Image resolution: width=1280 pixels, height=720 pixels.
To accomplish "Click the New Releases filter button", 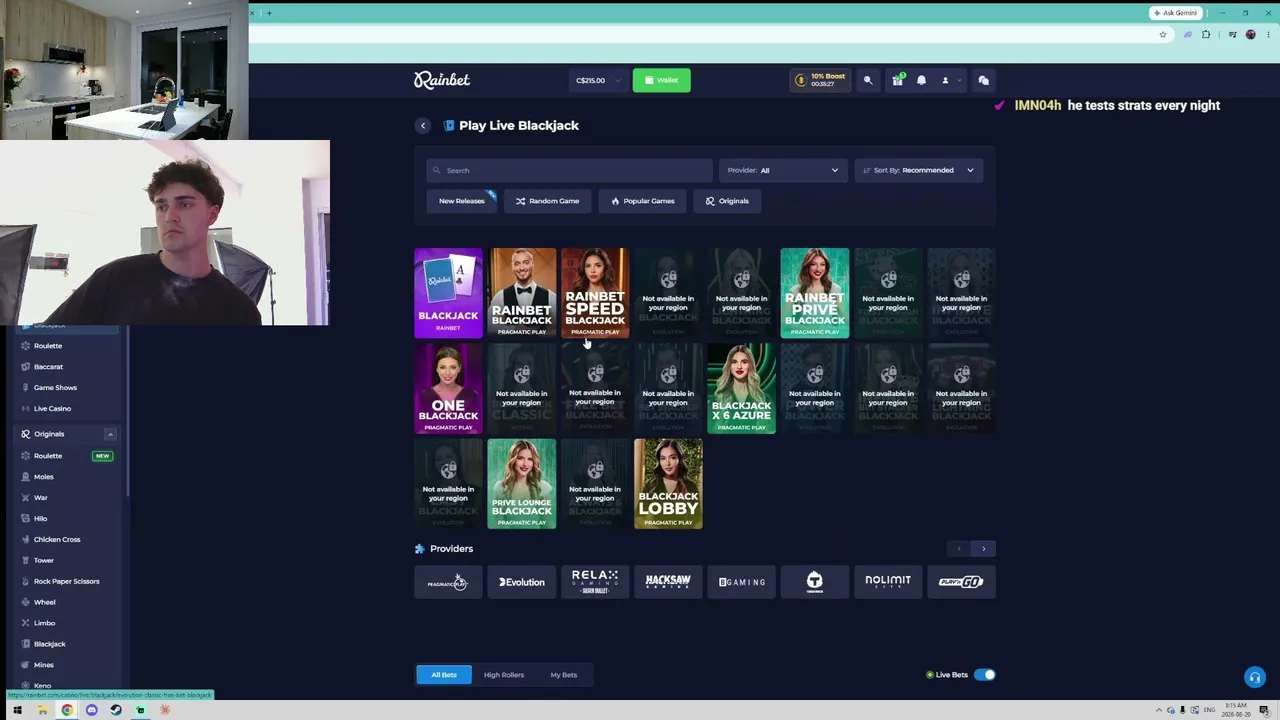I will (x=462, y=201).
